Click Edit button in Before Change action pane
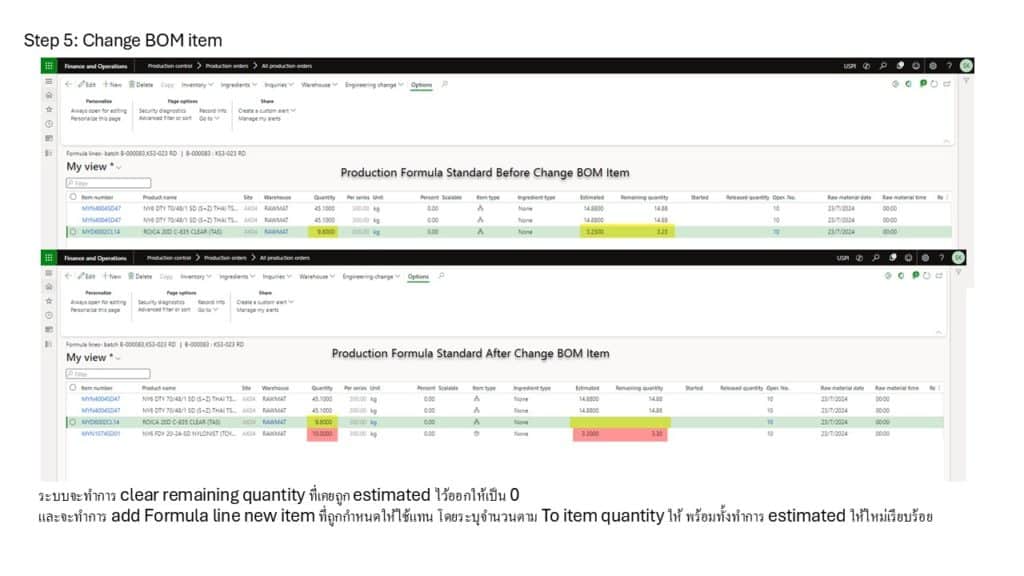 tap(87, 85)
